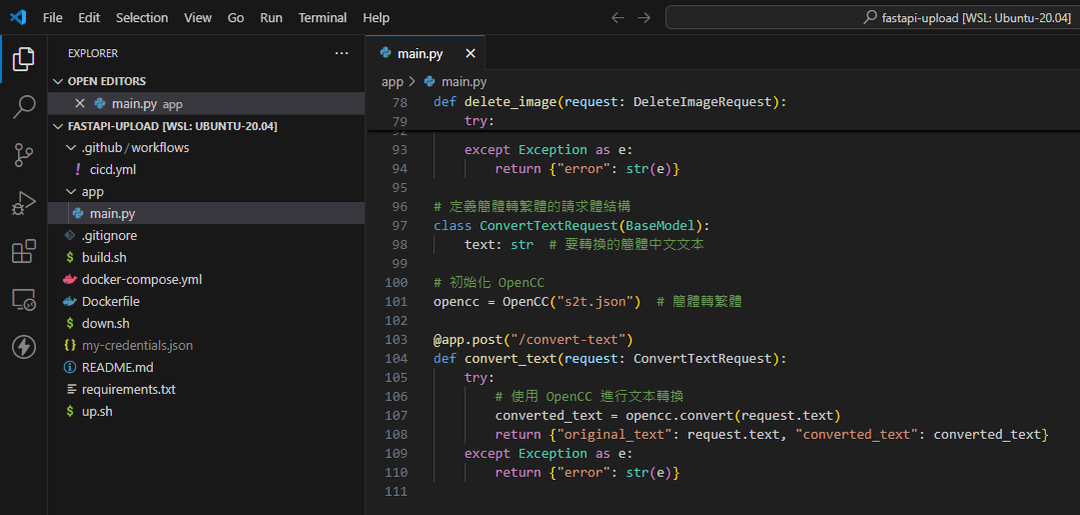Viewport: 1080px width, 515px height.
Task: Open the Source Control view
Action: 23,155
